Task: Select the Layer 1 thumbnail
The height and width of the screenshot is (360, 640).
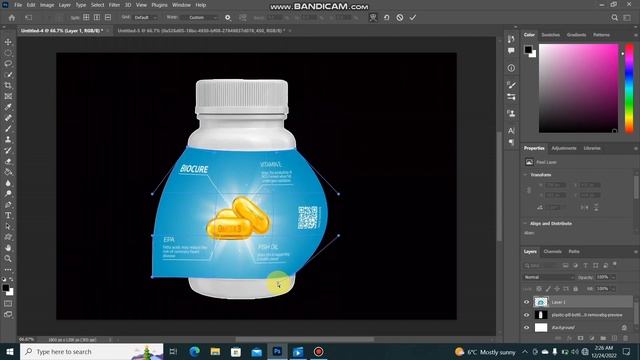Action: pos(541,302)
